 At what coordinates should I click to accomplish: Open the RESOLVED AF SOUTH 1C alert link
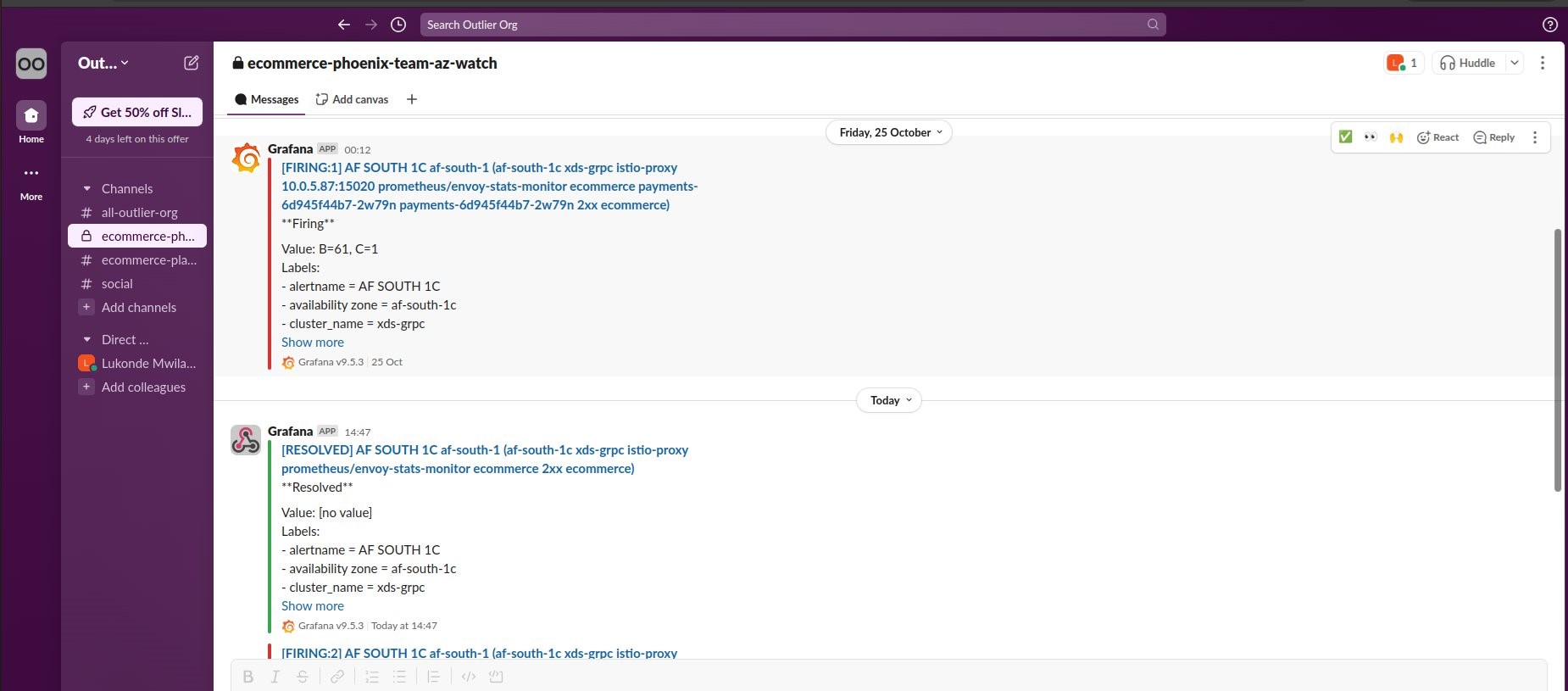(485, 459)
